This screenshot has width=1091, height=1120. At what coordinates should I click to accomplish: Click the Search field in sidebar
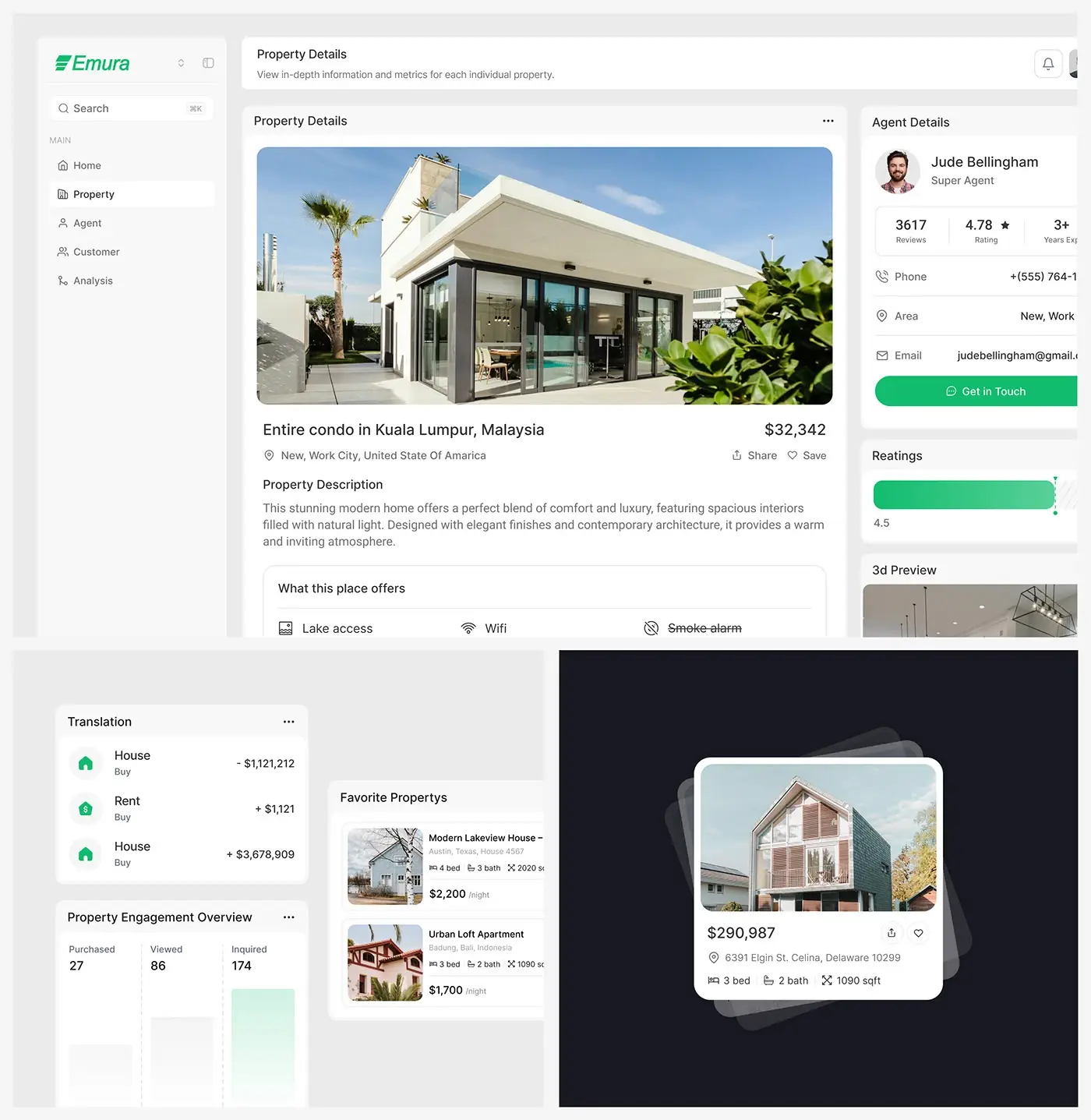point(131,108)
